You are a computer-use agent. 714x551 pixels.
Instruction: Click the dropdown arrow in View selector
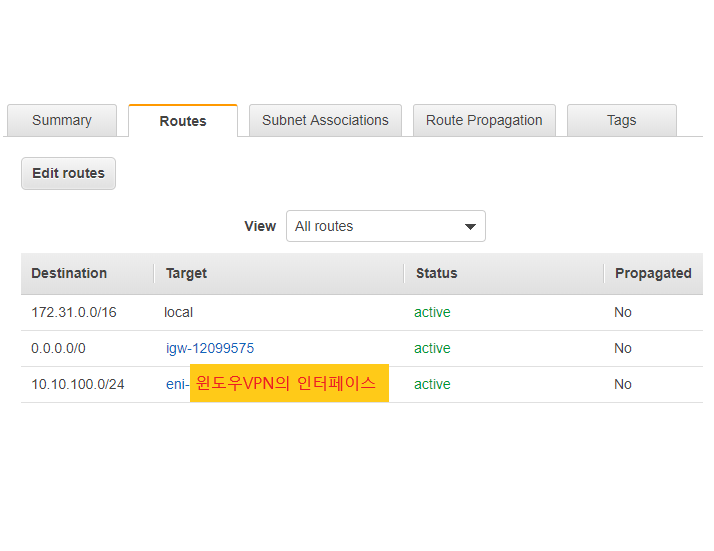click(x=470, y=226)
